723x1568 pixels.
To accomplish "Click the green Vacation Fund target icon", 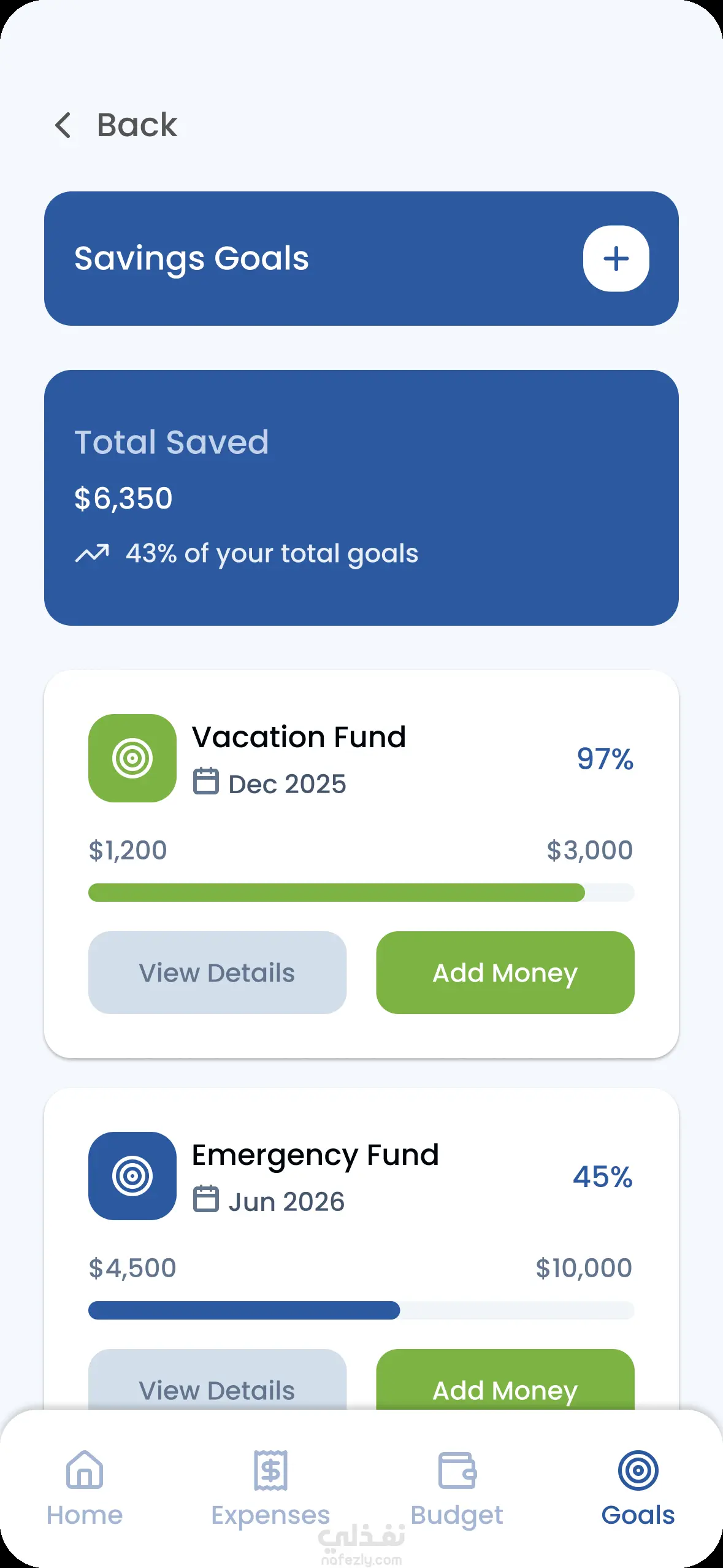I will pos(132,758).
